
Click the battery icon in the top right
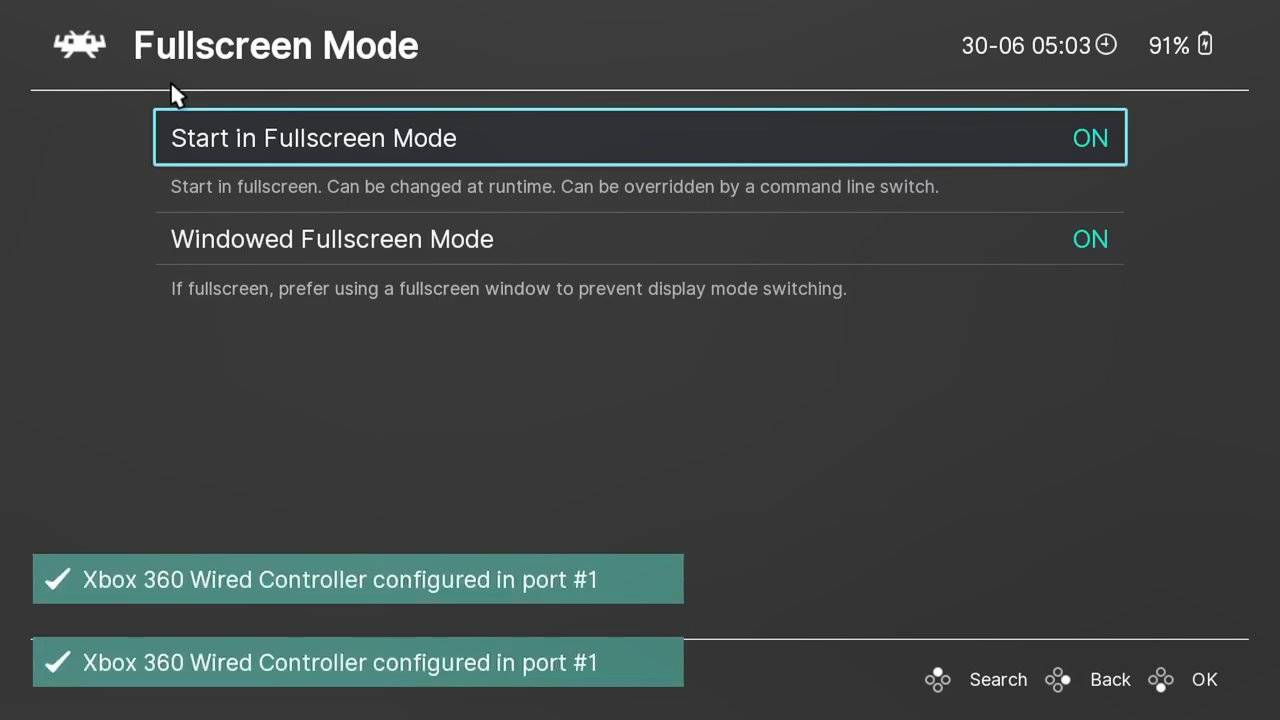[x=1204, y=44]
